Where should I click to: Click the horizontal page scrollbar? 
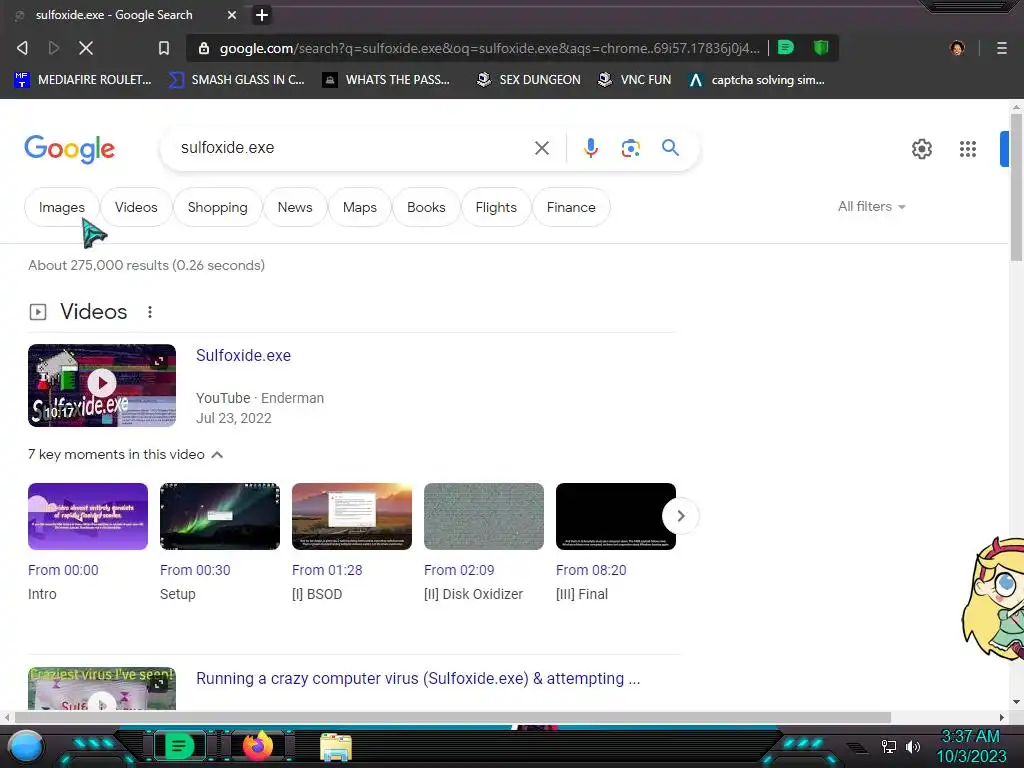pyautogui.click(x=453, y=717)
